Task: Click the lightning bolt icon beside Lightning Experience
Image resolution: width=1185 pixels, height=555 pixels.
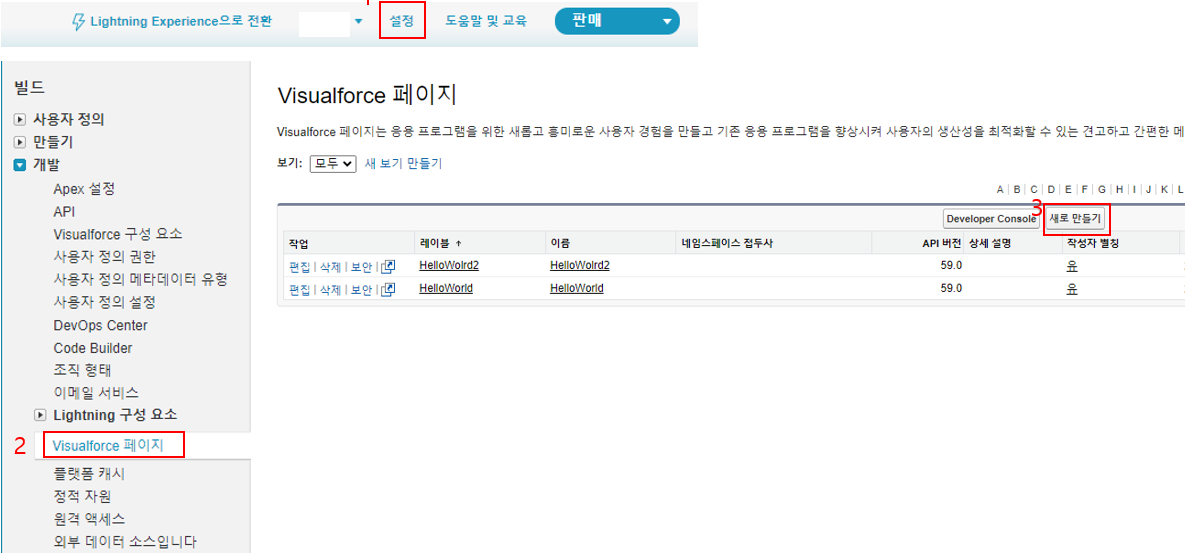Action: point(77,21)
